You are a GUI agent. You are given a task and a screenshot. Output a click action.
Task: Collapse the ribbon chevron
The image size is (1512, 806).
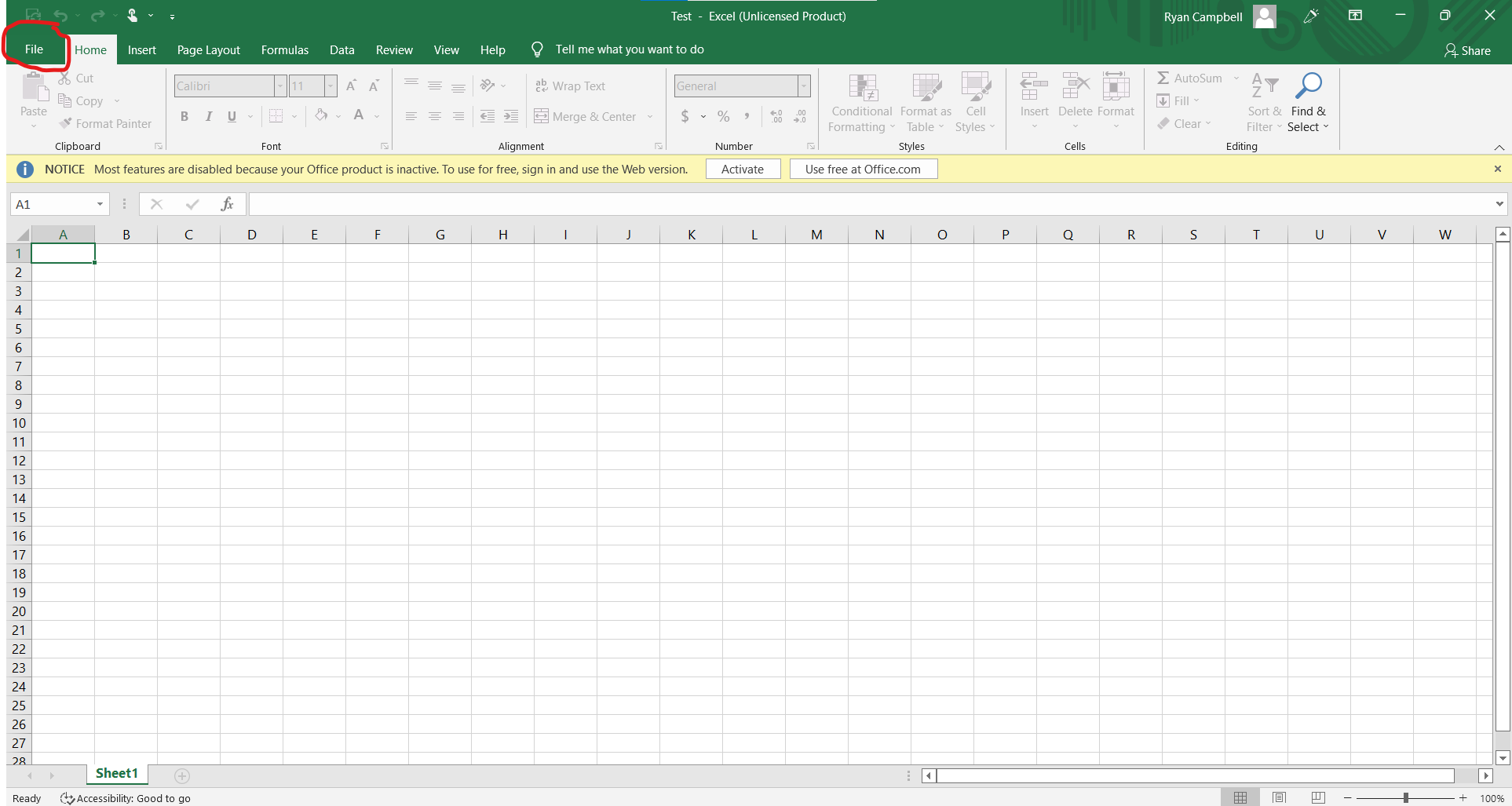(x=1499, y=147)
